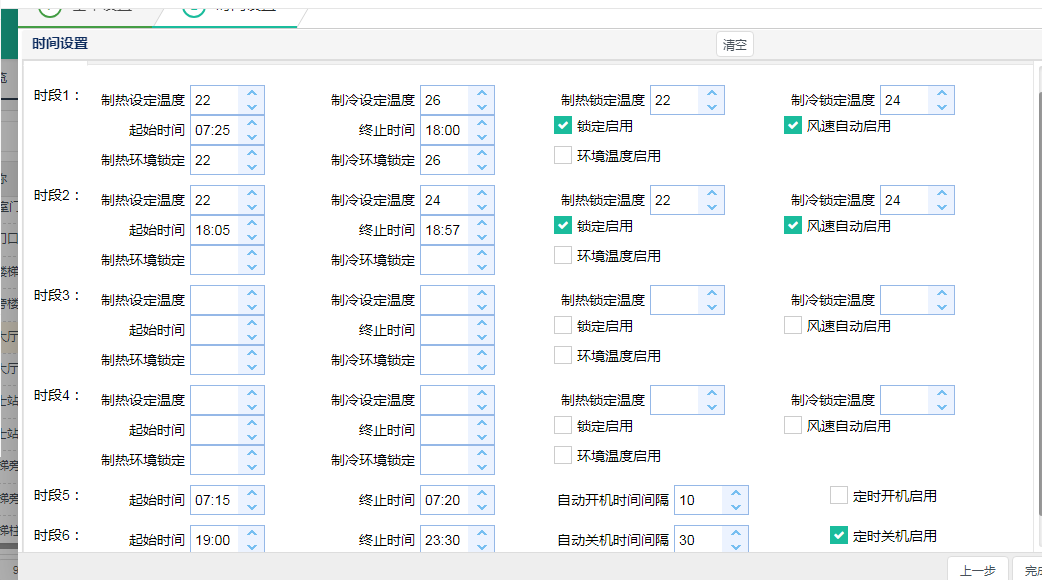Click 时段1 起始时间 field showing 07:25

coord(215,130)
